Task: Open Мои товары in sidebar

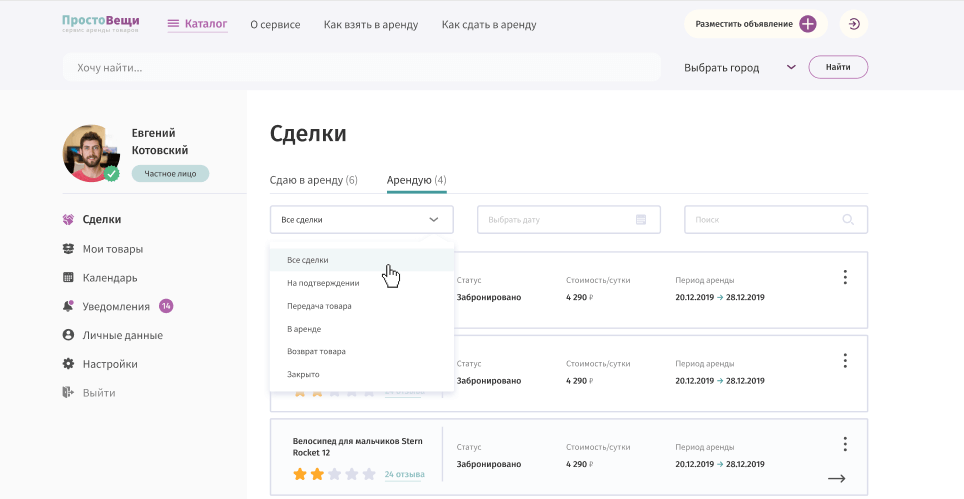Action: [113, 249]
